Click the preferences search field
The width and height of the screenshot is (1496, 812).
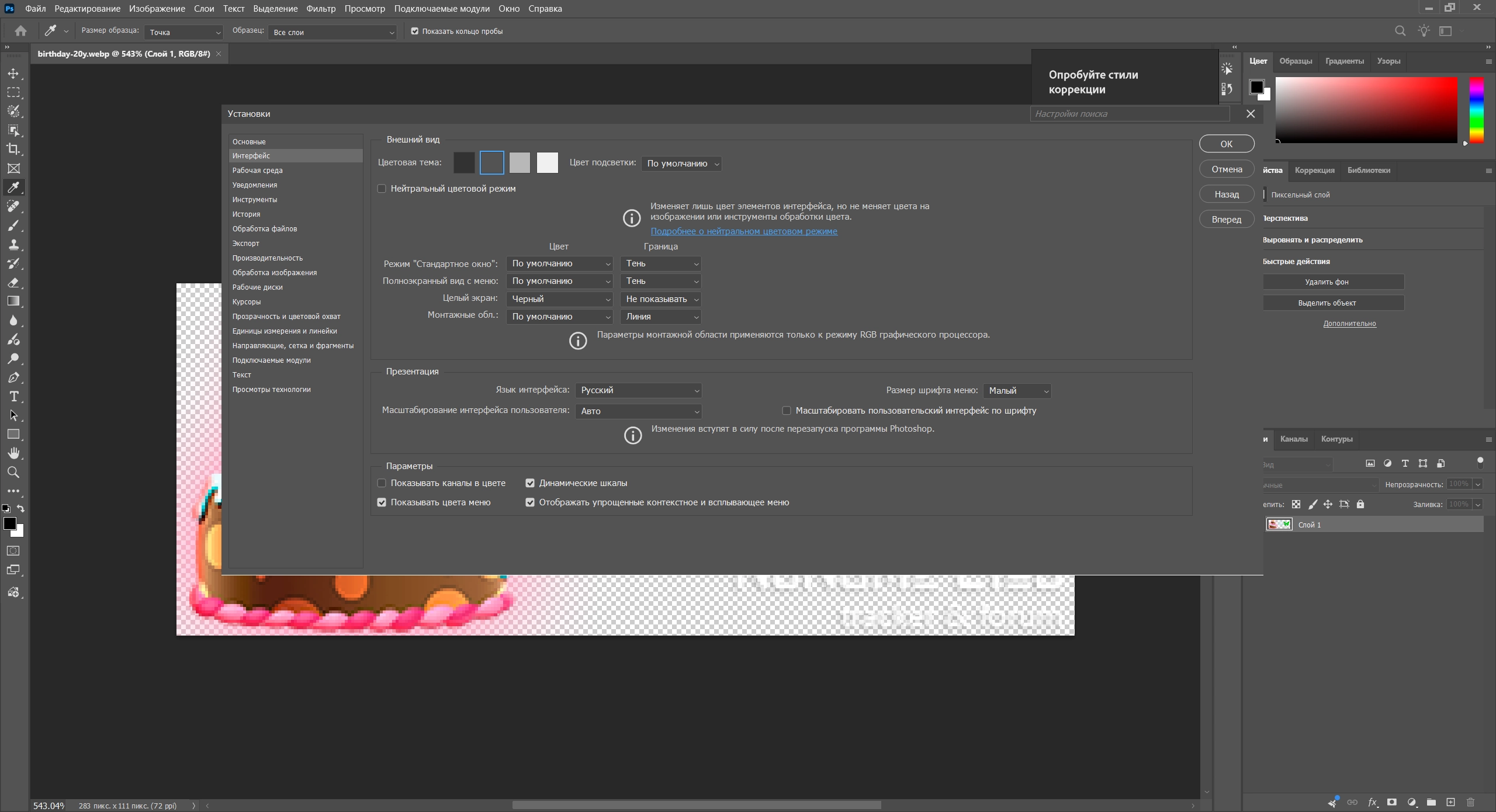pos(1130,114)
